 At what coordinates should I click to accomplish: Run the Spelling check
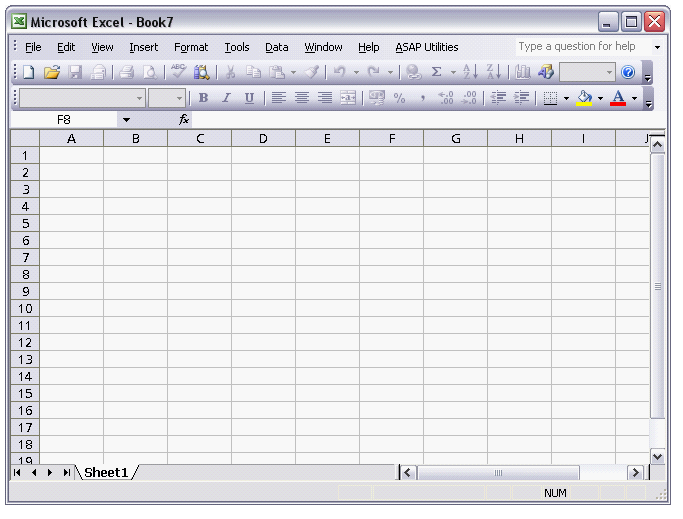tap(178, 71)
